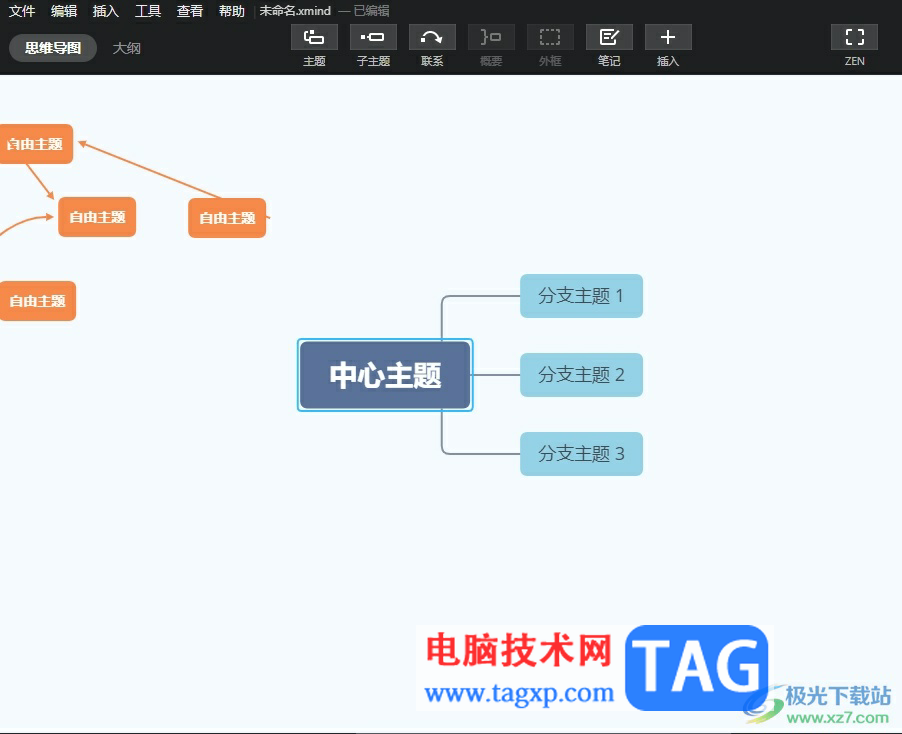Open the 帮助 menu
The height and width of the screenshot is (734, 902).
(232, 11)
